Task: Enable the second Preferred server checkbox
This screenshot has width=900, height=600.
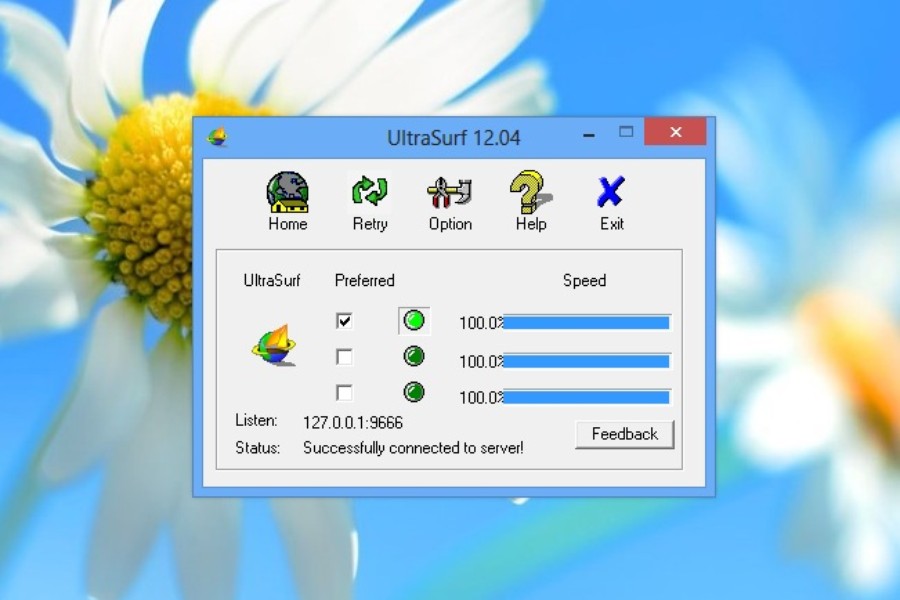Action: (x=344, y=357)
